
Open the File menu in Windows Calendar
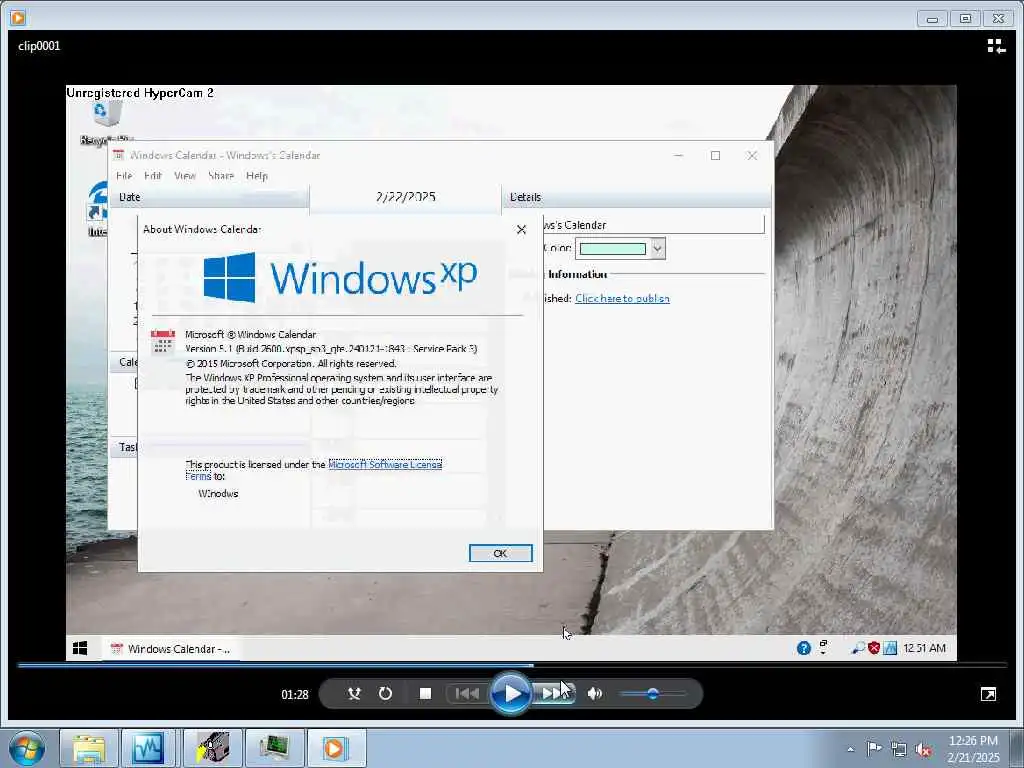[x=124, y=176]
